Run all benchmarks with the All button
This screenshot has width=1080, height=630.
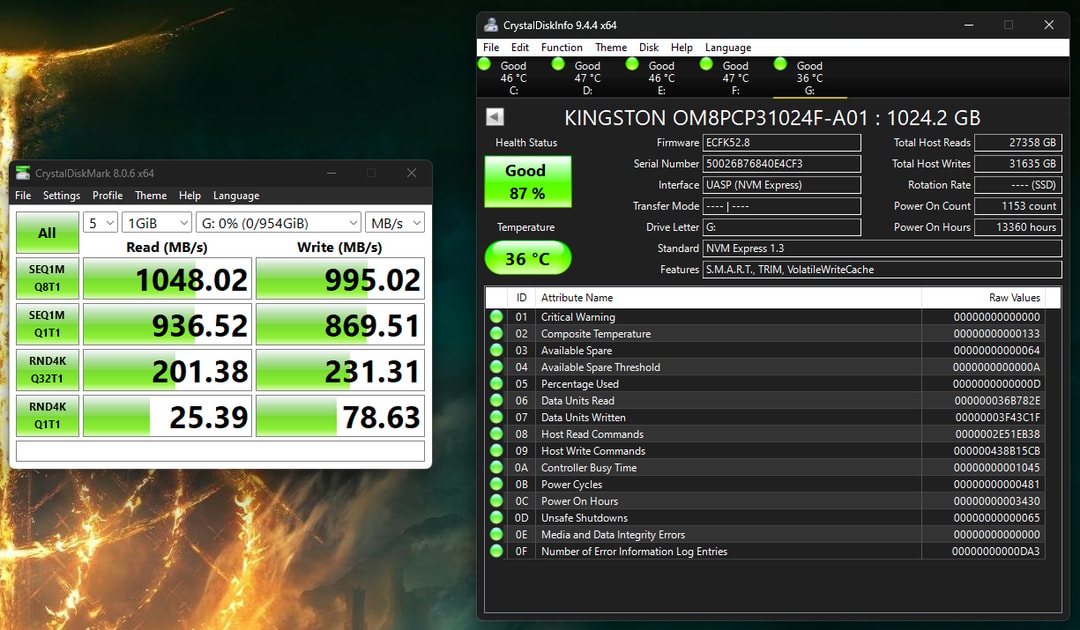pyautogui.click(x=48, y=233)
